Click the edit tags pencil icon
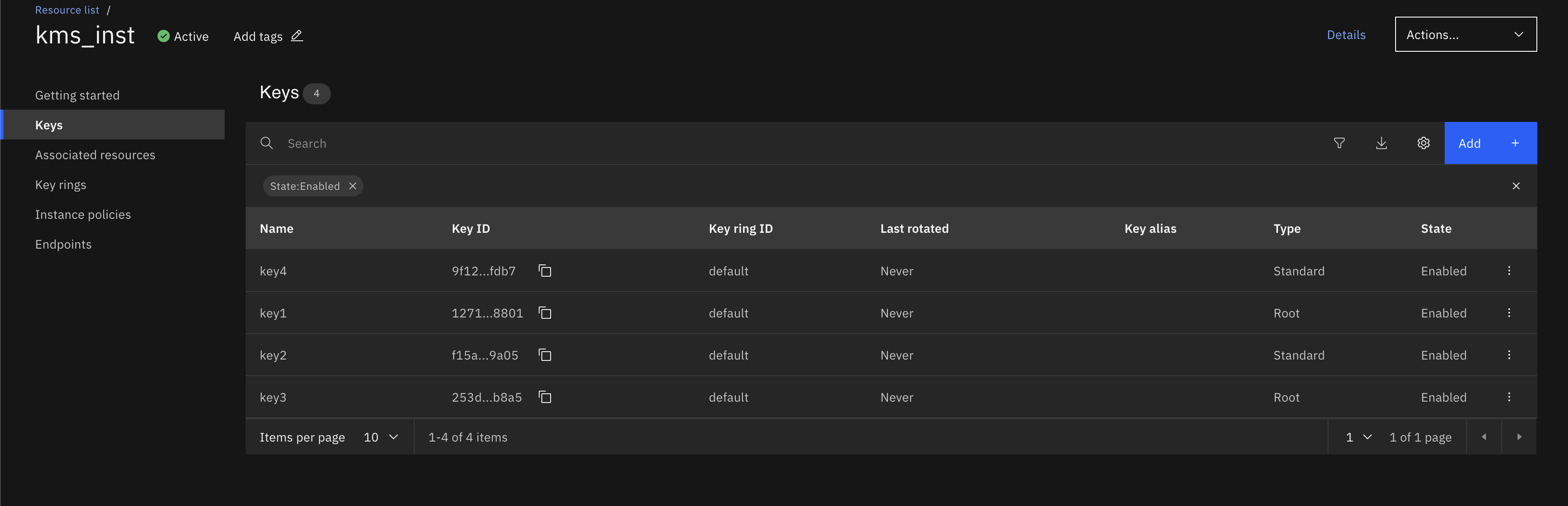Image resolution: width=1568 pixels, height=506 pixels. [x=297, y=36]
